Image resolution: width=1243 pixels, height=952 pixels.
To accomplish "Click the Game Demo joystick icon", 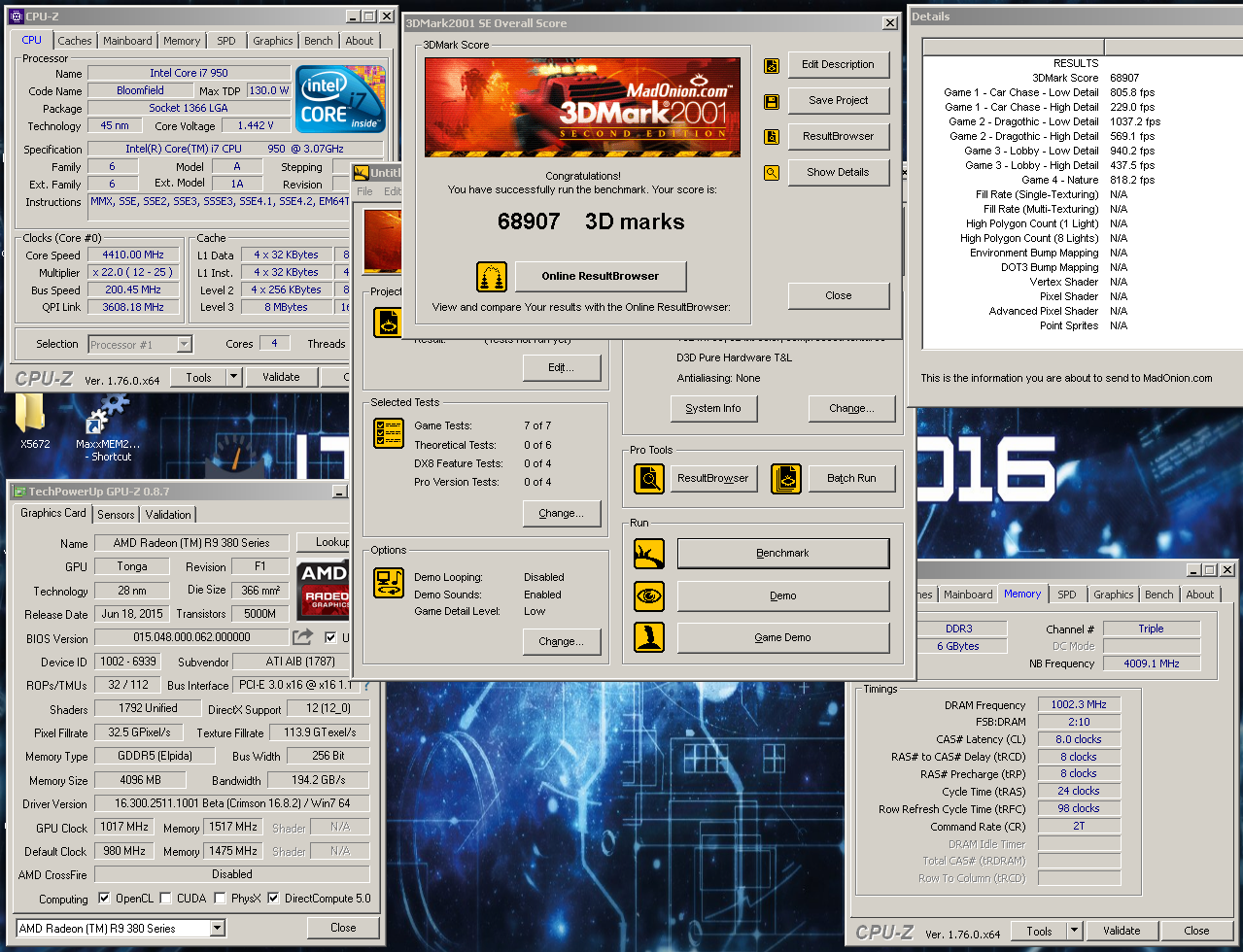I will [649, 637].
